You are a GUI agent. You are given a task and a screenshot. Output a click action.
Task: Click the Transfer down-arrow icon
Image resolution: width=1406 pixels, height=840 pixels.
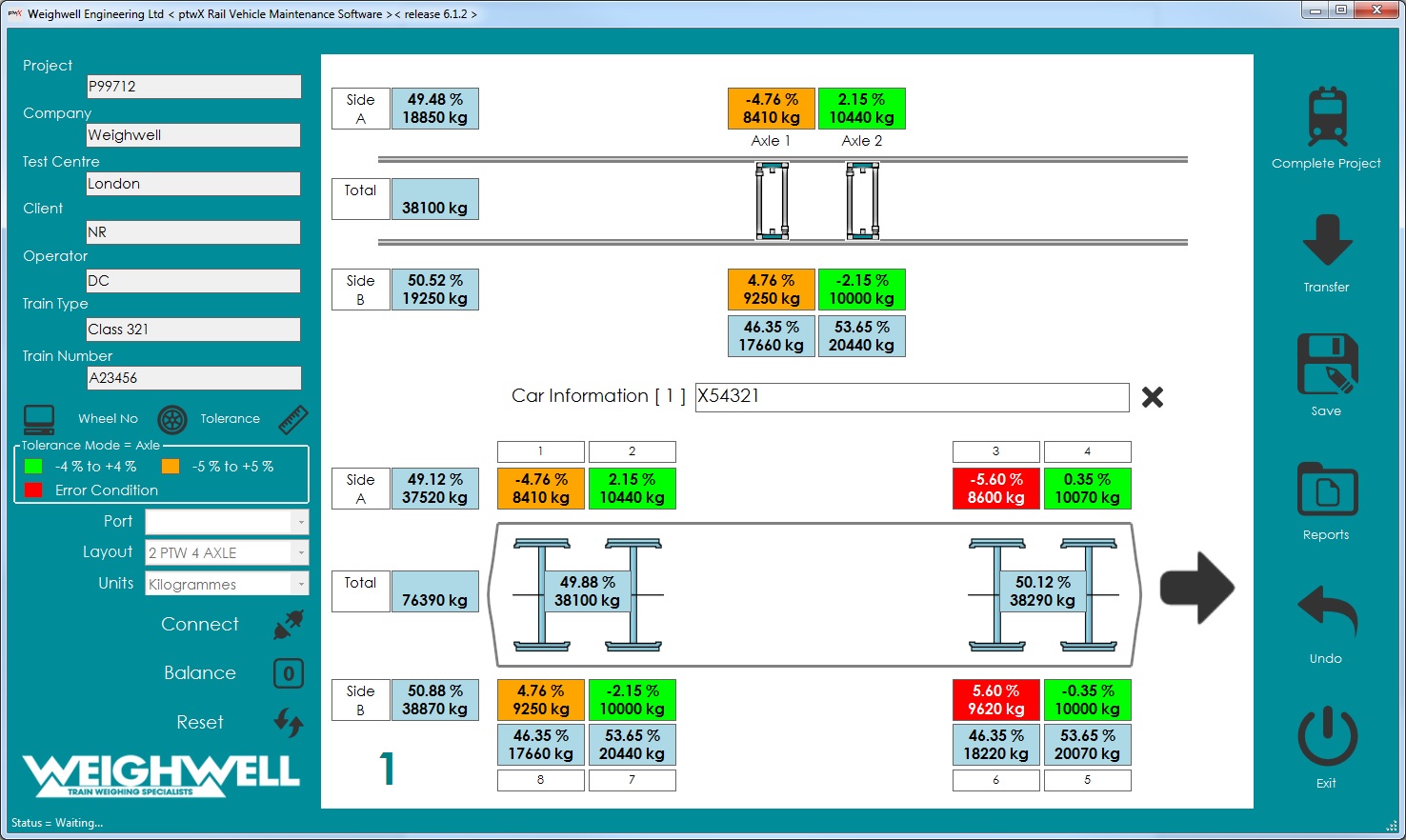point(1327,240)
